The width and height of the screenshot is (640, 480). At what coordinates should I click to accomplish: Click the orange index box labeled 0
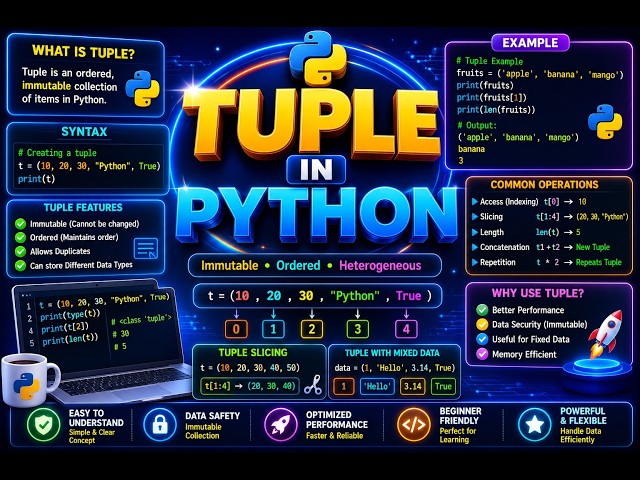(x=236, y=329)
